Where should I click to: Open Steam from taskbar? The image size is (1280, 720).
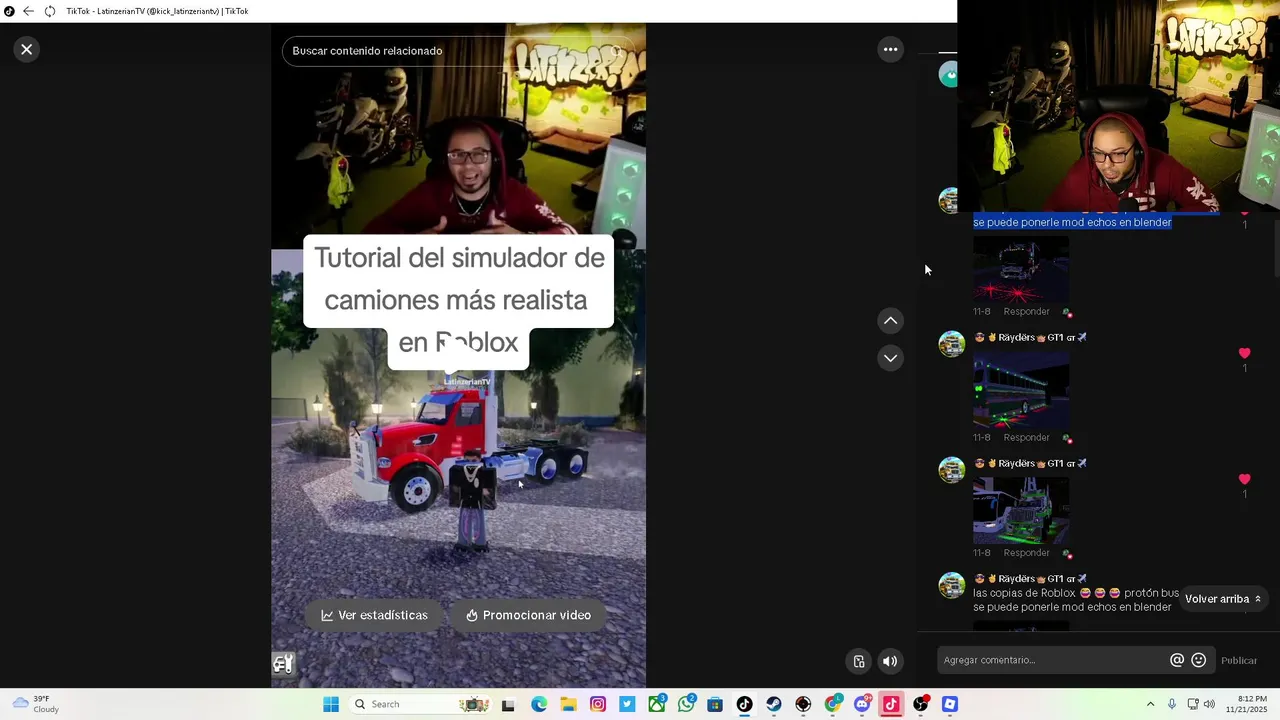point(774,705)
